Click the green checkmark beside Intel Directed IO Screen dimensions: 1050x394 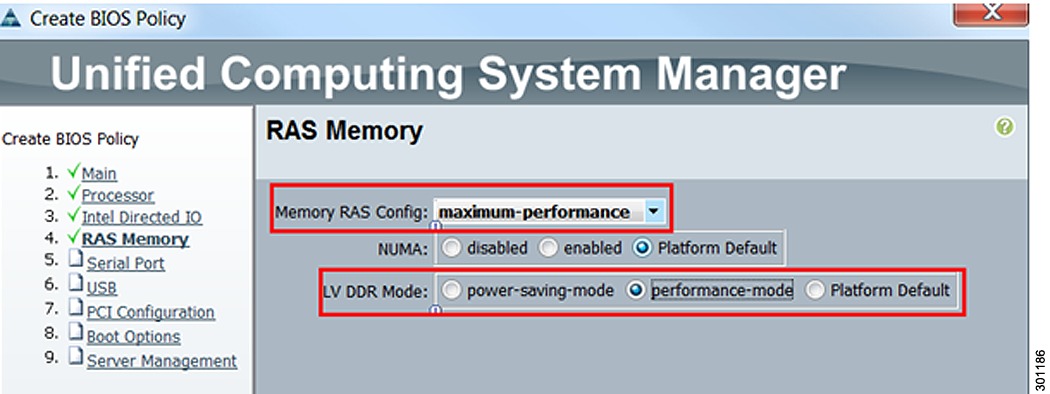74,216
